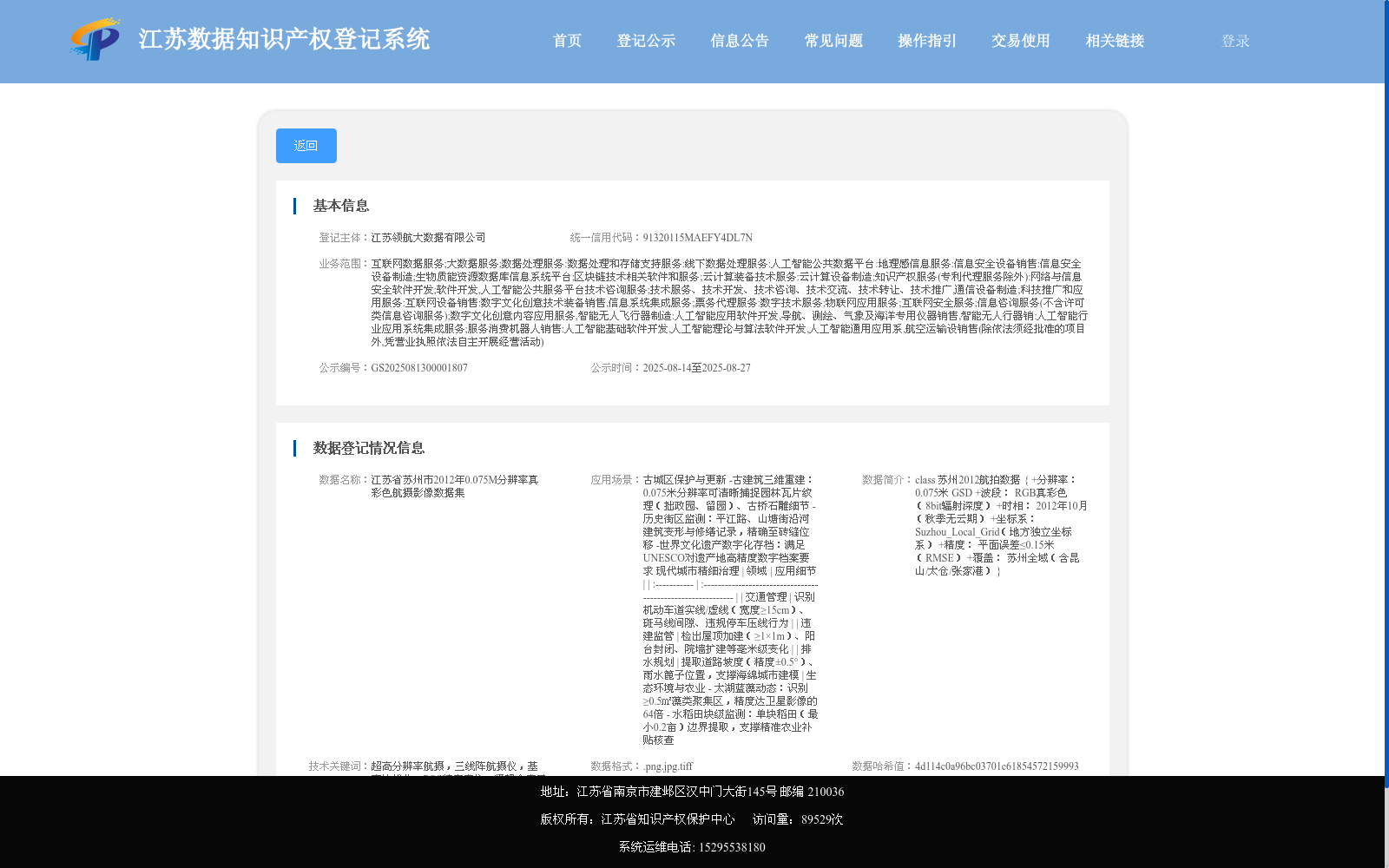This screenshot has width=1389, height=868.
Task: Click the site logo icon
Action: [95, 40]
